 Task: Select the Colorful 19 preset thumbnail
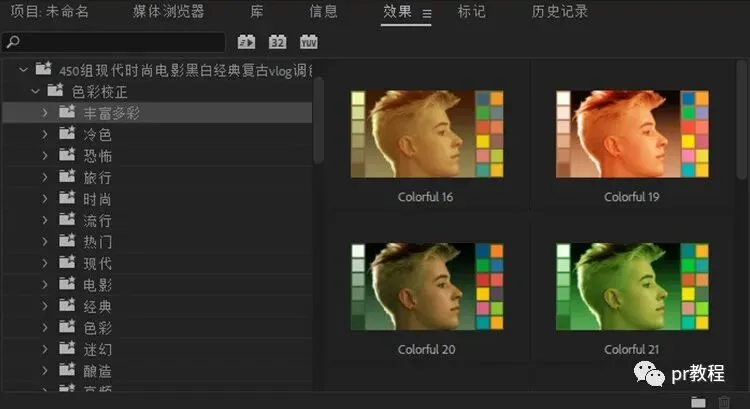pos(632,134)
